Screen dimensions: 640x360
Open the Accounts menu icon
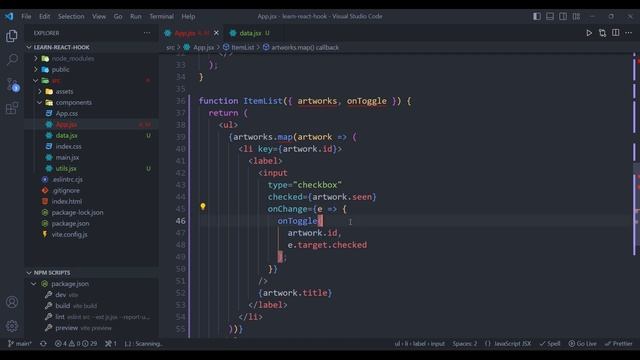pos(12,302)
